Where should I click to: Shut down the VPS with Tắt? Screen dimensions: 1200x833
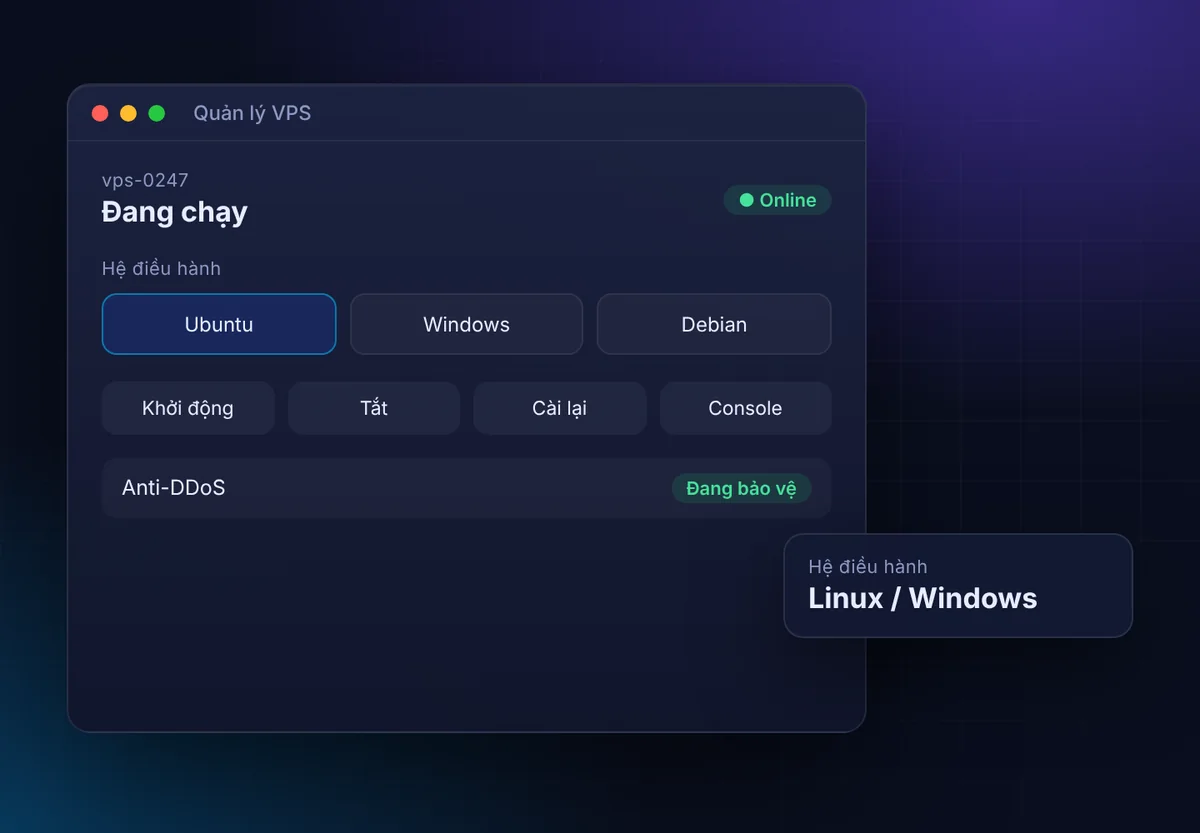374,408
